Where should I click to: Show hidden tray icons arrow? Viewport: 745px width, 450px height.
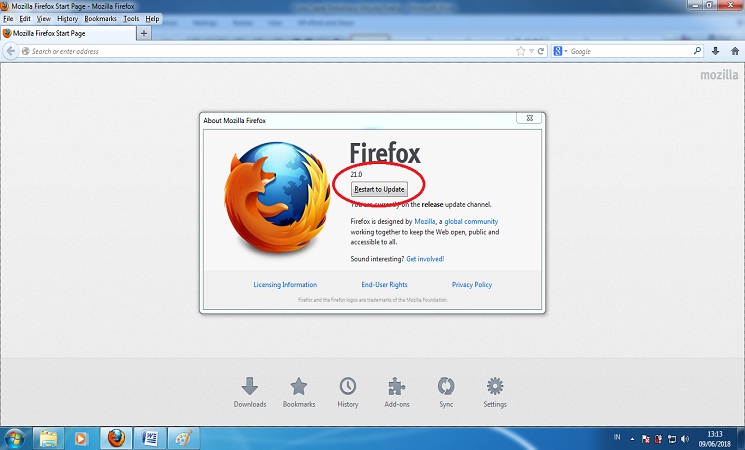(x=632, y=439)
